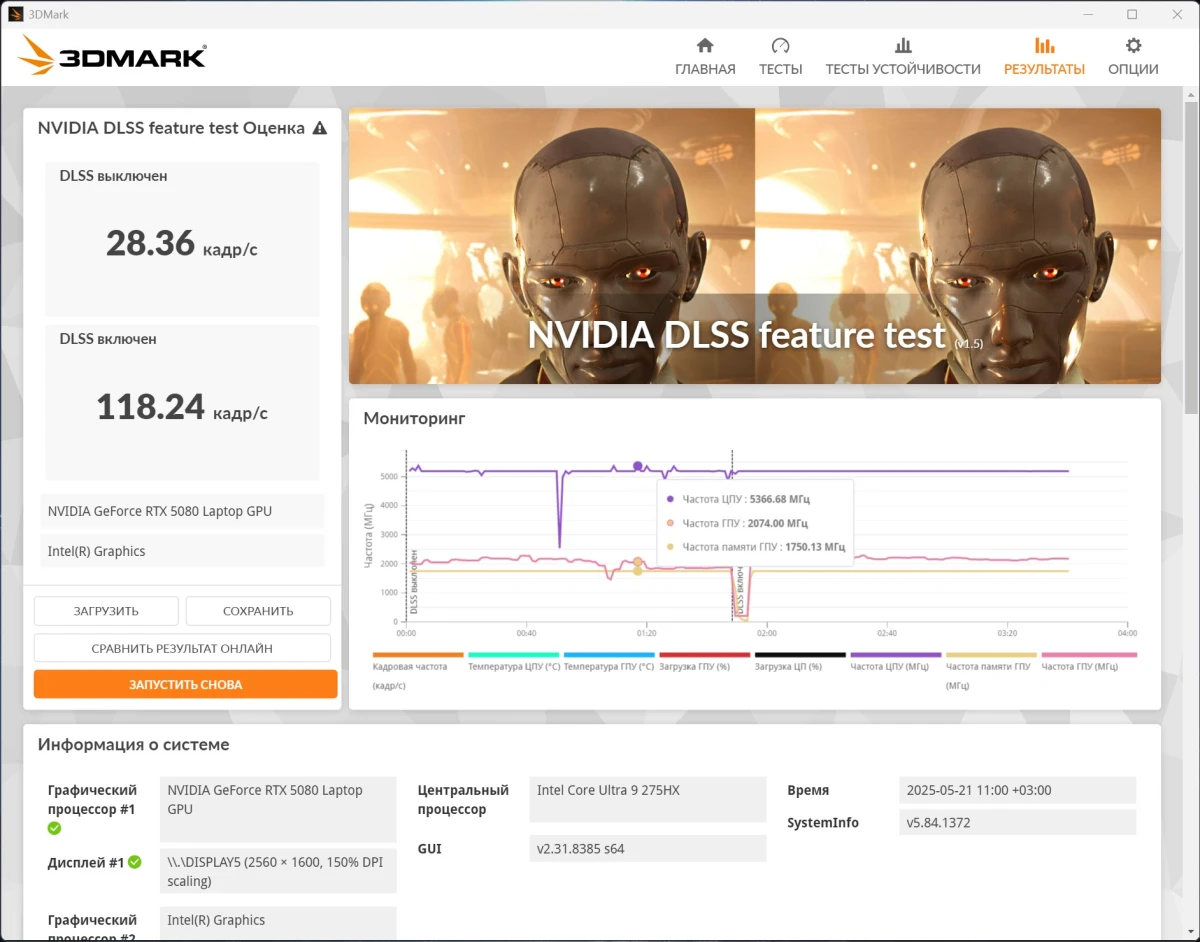Maximize the 3DMark window
The image size is (1200, 942).
1132,14
